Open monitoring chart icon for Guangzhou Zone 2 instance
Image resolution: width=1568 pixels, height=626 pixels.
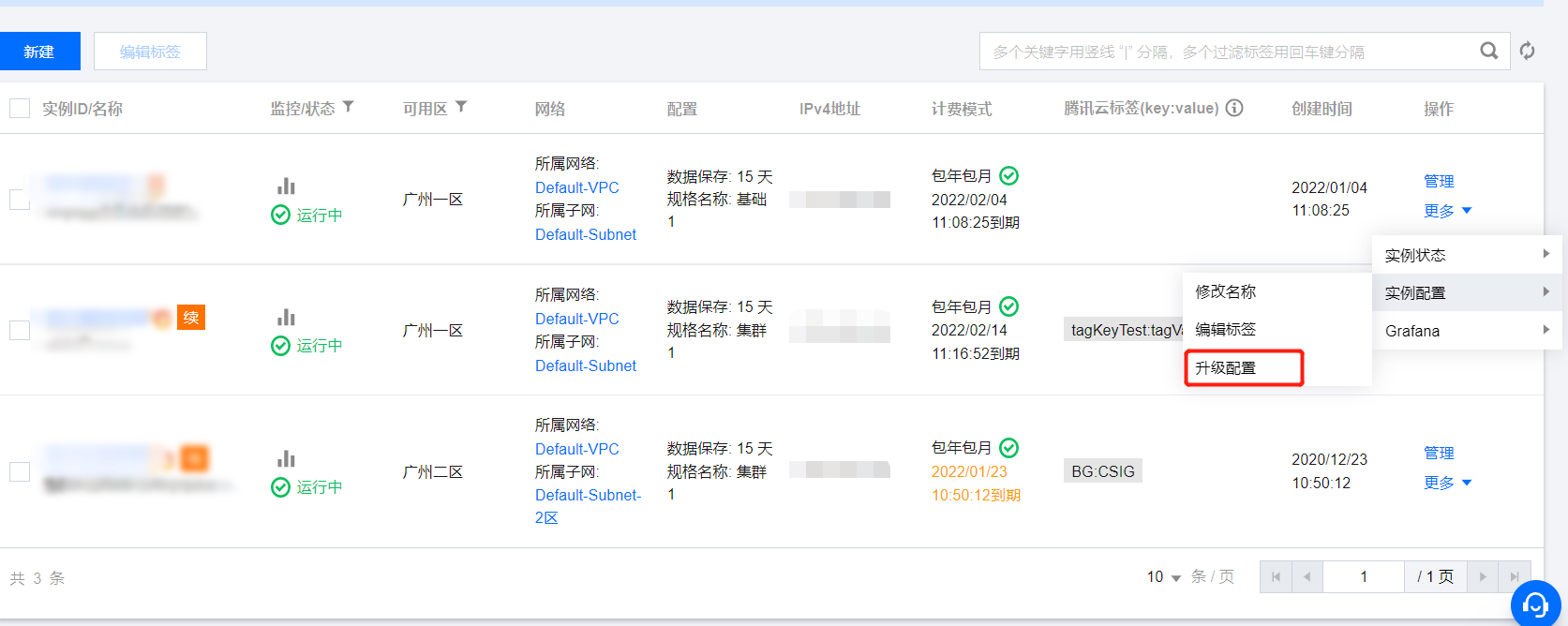coord(286,458)
